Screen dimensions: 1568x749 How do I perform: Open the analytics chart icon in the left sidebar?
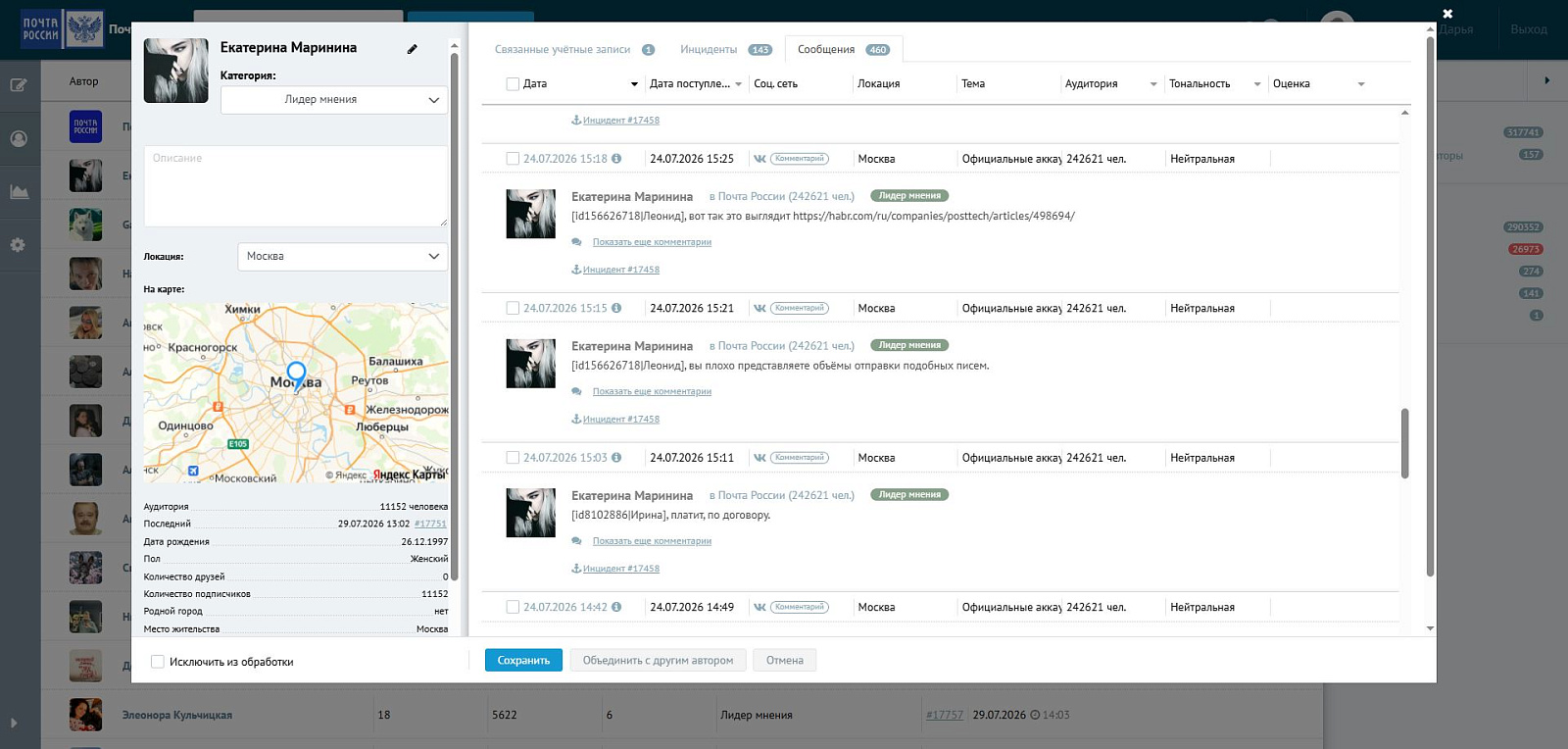[x=19, y=192]
